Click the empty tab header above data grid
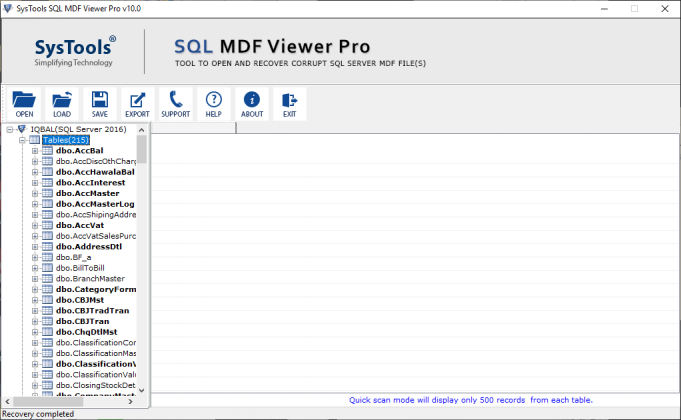Screen dimensions: 681x420 click(x=193, y=128)
